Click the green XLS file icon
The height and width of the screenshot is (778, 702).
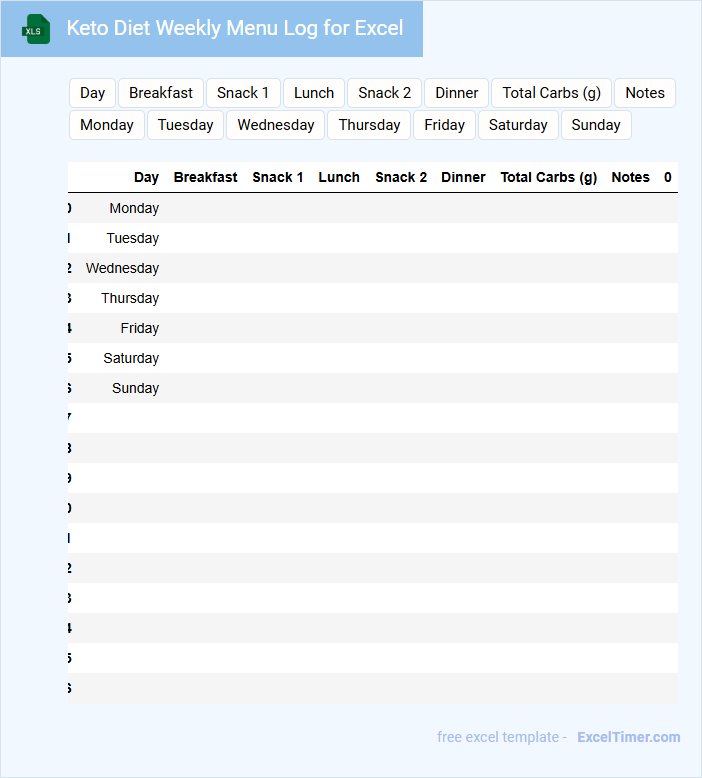coord(36,29)
